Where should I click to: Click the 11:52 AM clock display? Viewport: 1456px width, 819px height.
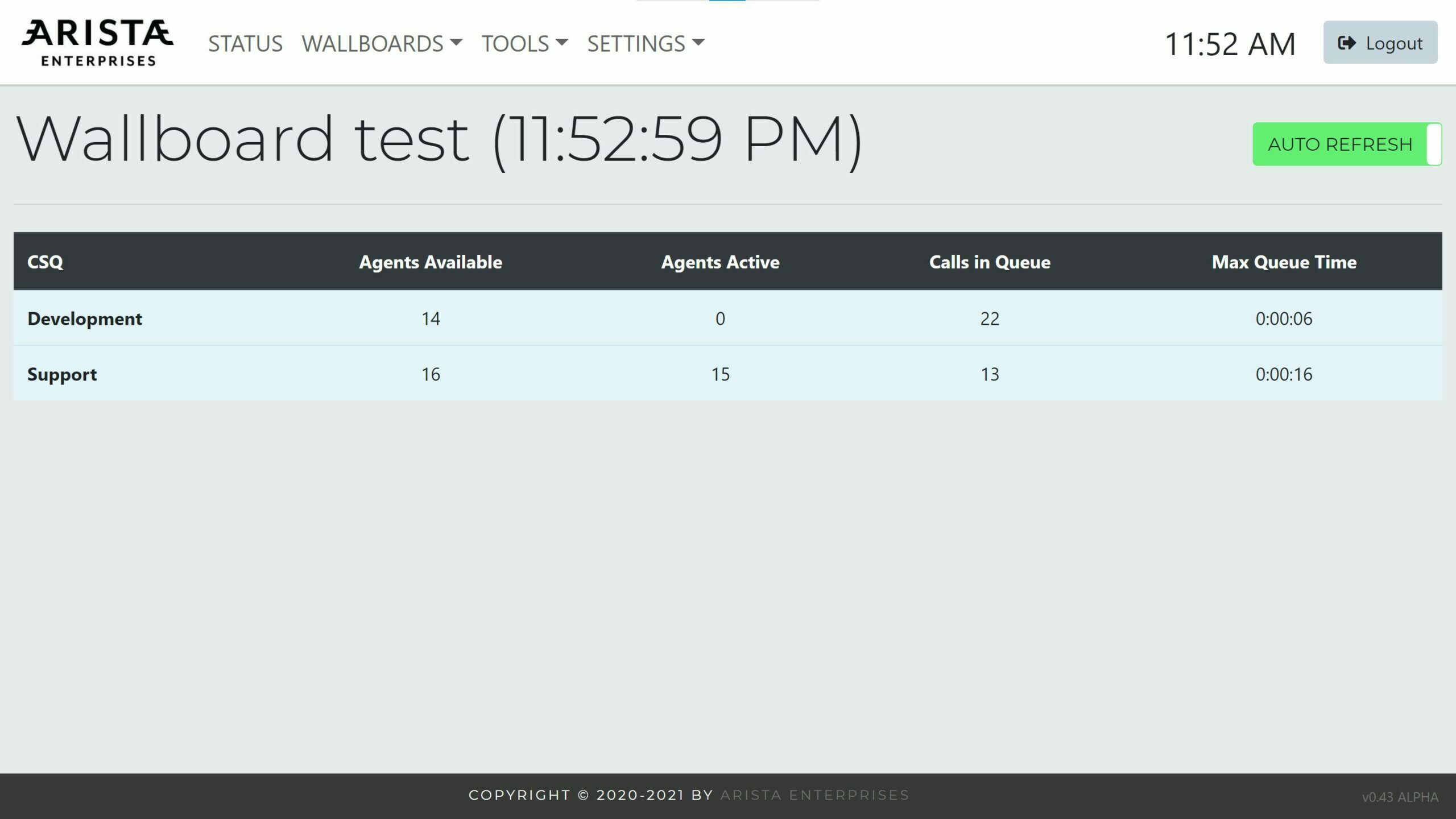tap(1230, 44)
